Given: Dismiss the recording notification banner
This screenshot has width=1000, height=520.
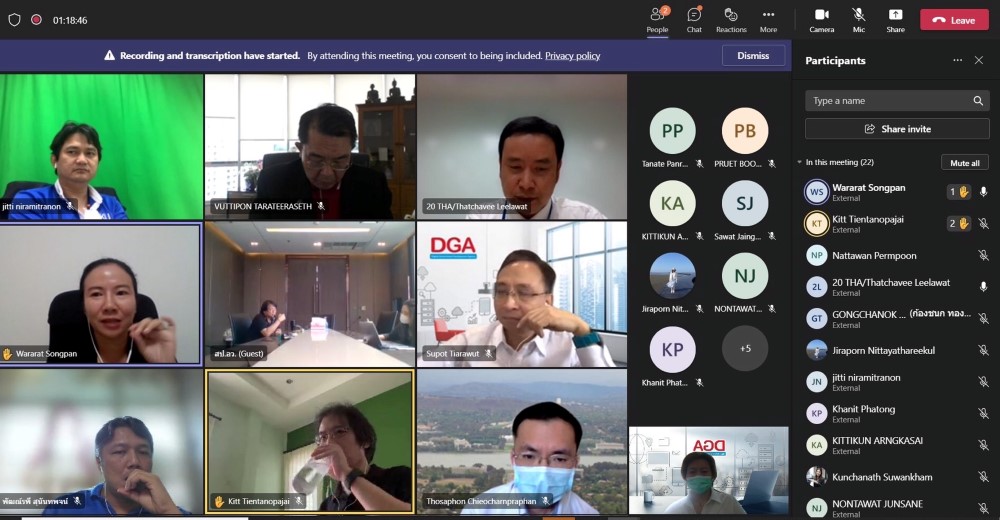Looking at the screenshot, I should point(753,56).
